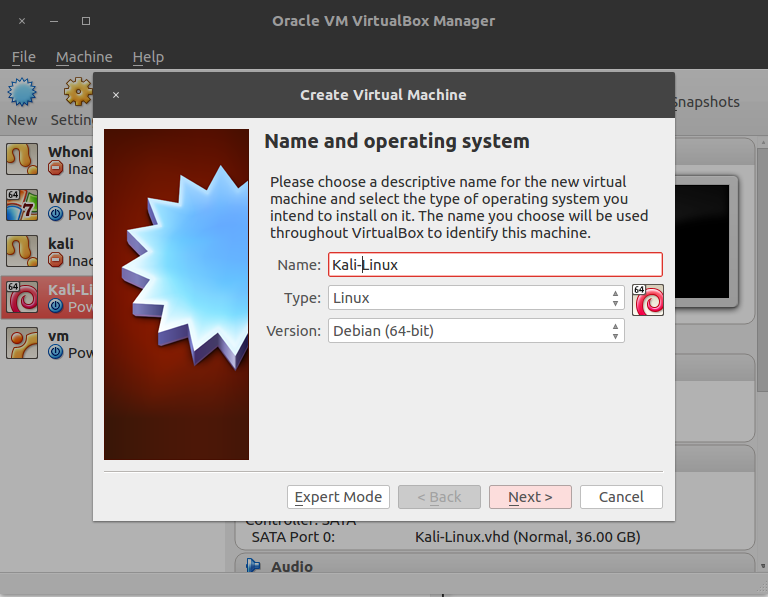Click the power status icon of Windows VM
Viewport: 768px width, 597px height.
56,214
